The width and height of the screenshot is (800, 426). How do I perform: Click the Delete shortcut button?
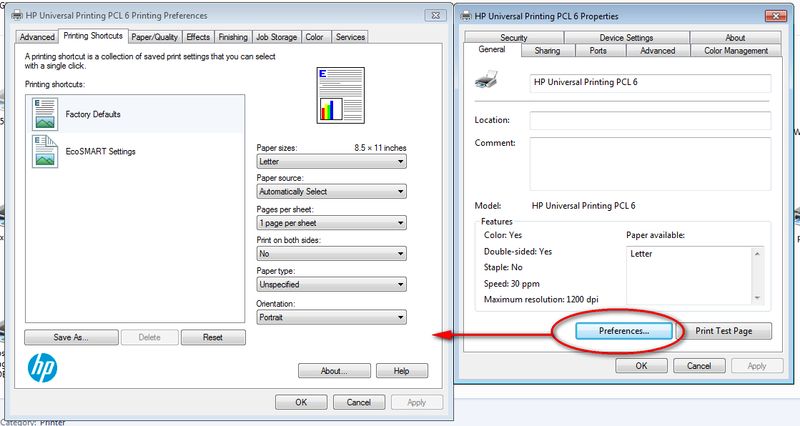(x=149, y=337)
